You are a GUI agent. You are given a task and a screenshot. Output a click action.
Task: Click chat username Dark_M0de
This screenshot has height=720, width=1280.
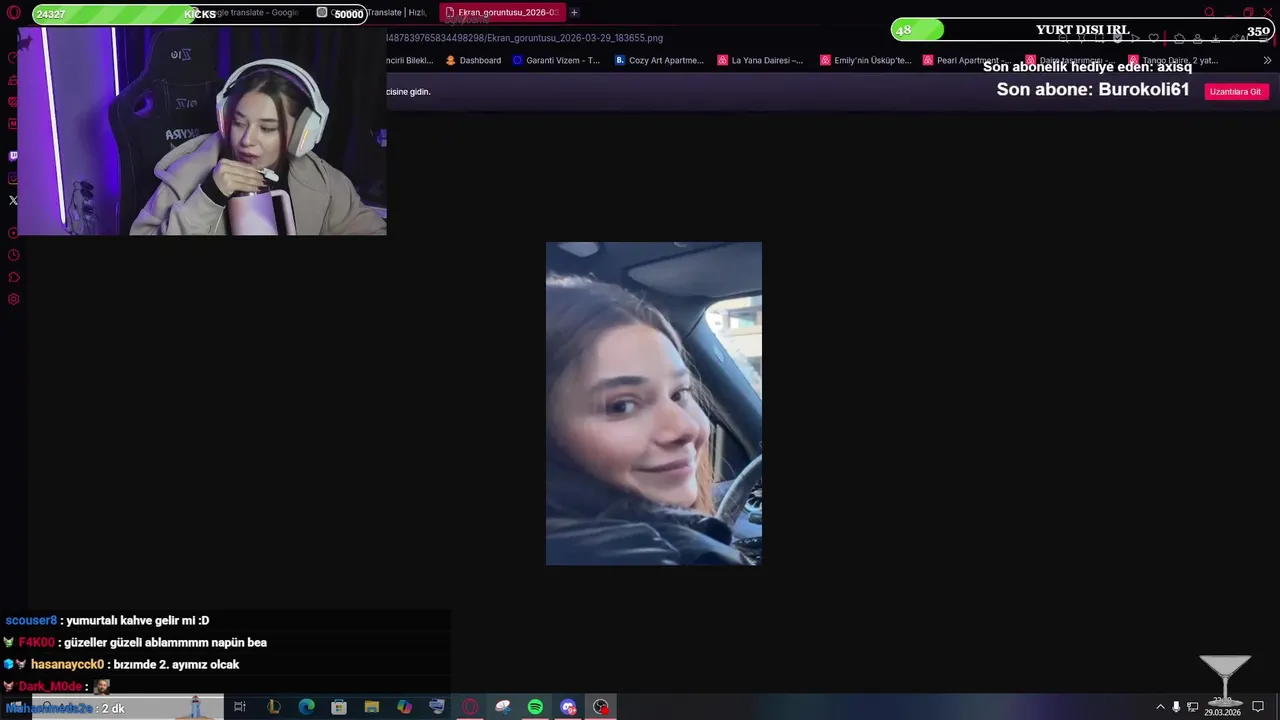(x=50, y=686)
